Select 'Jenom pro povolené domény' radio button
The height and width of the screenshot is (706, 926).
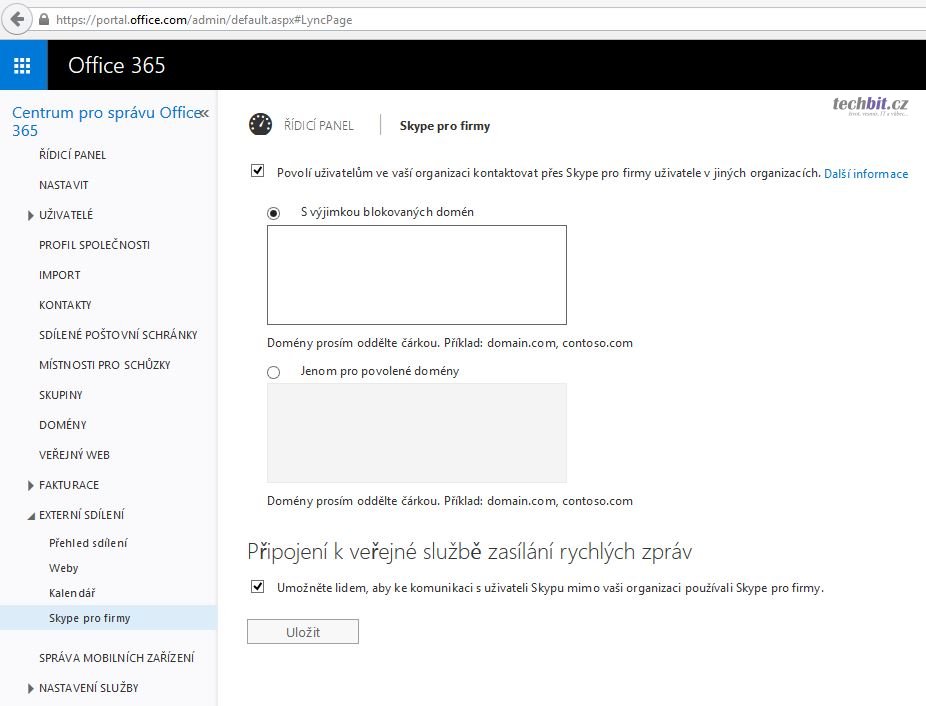[x=274, y=372]
